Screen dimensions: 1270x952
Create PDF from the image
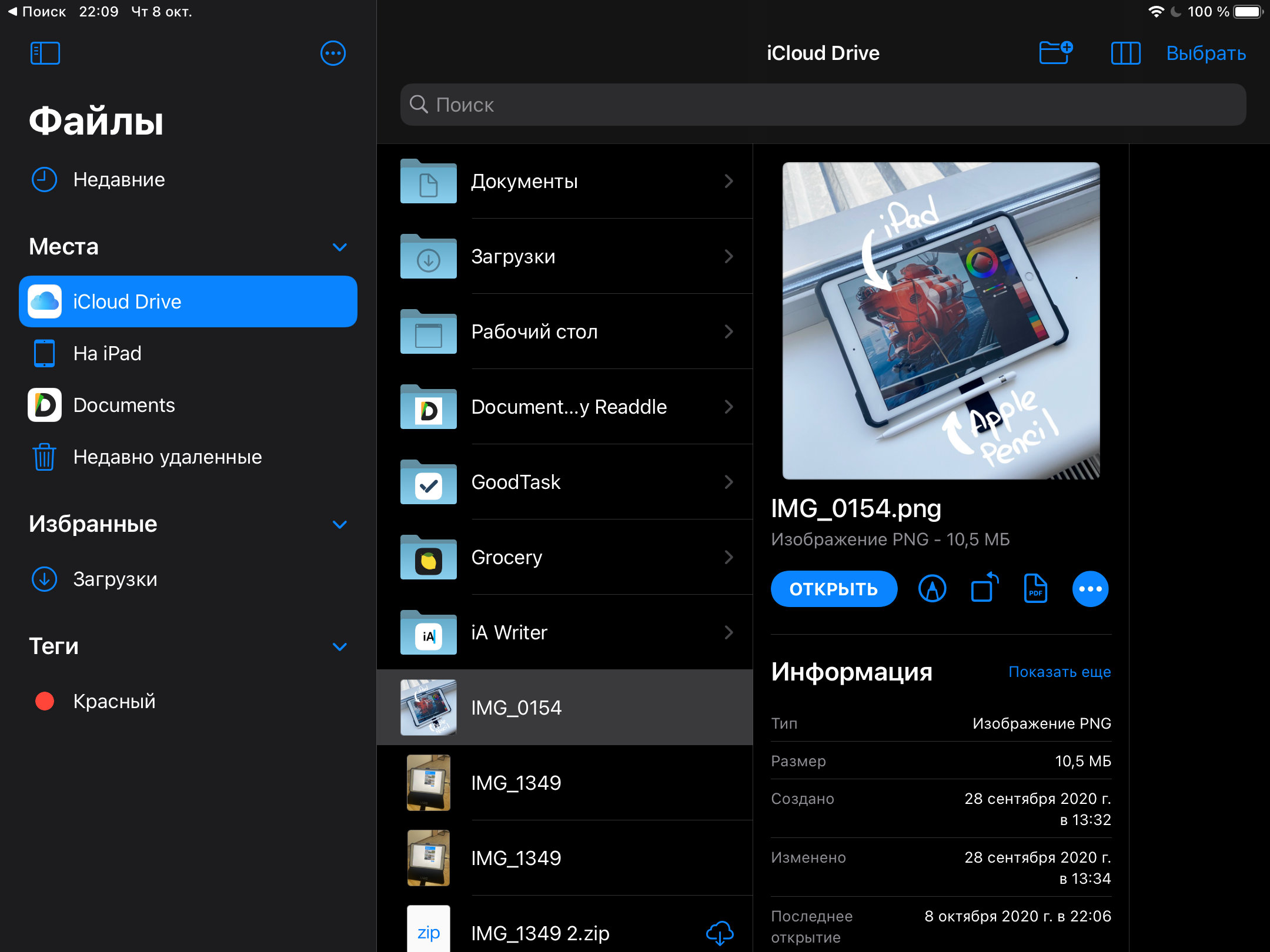tap(1035, 589)
